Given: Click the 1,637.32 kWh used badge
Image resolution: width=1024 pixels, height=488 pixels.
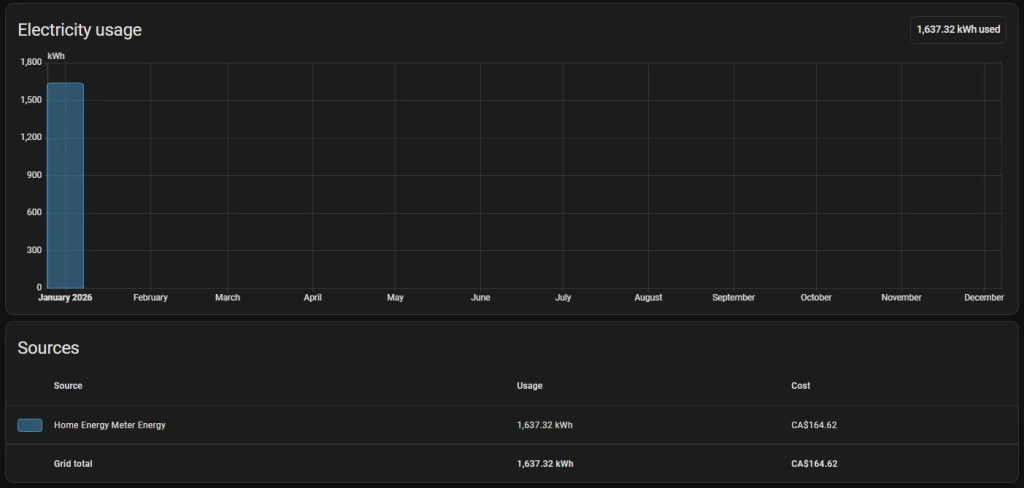Looking at the screenshot, I should click(x=958, y=30).
